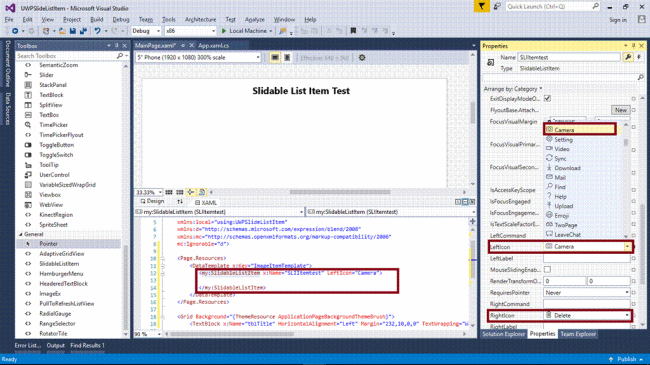
Task: Click the event handlers lightning icon
Action: (639, 58)
